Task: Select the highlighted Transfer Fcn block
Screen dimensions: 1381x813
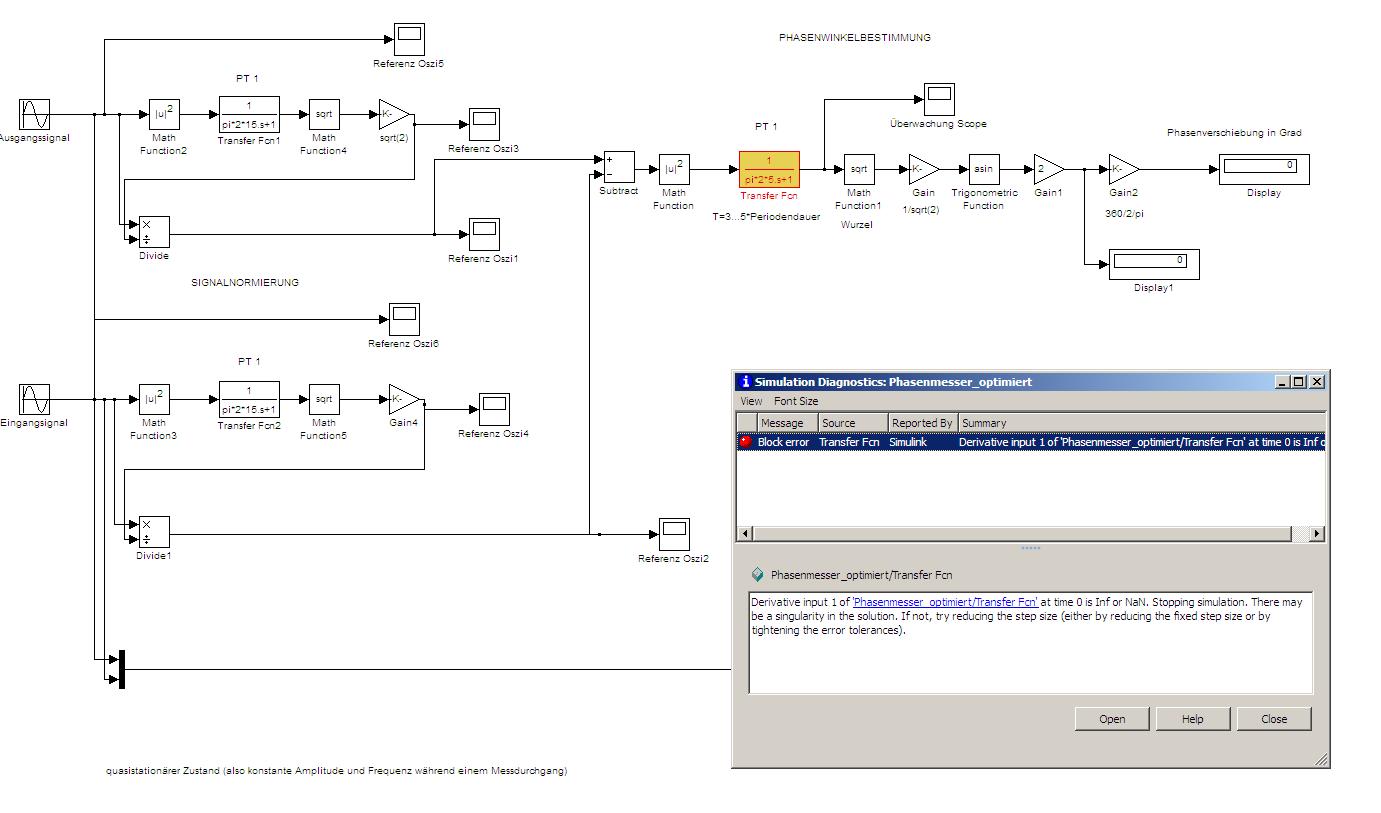Action: [x=769, y=169]
